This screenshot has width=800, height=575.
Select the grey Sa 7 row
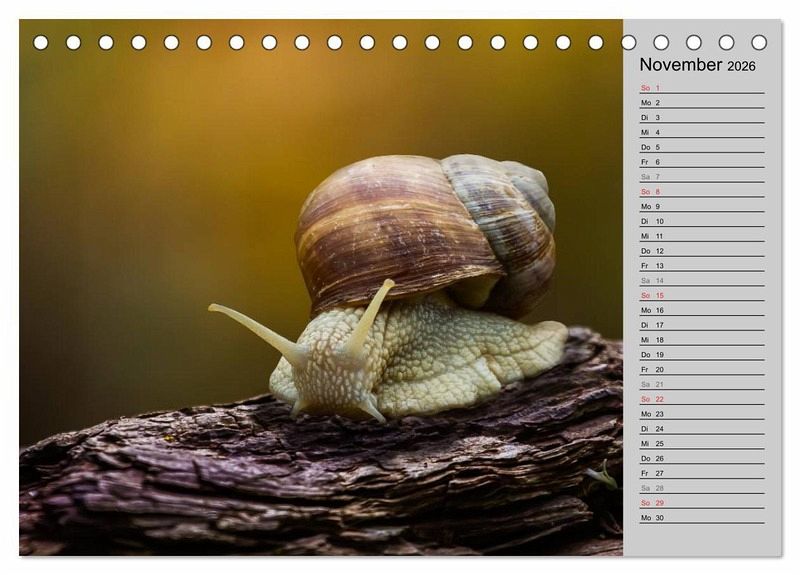701,177
